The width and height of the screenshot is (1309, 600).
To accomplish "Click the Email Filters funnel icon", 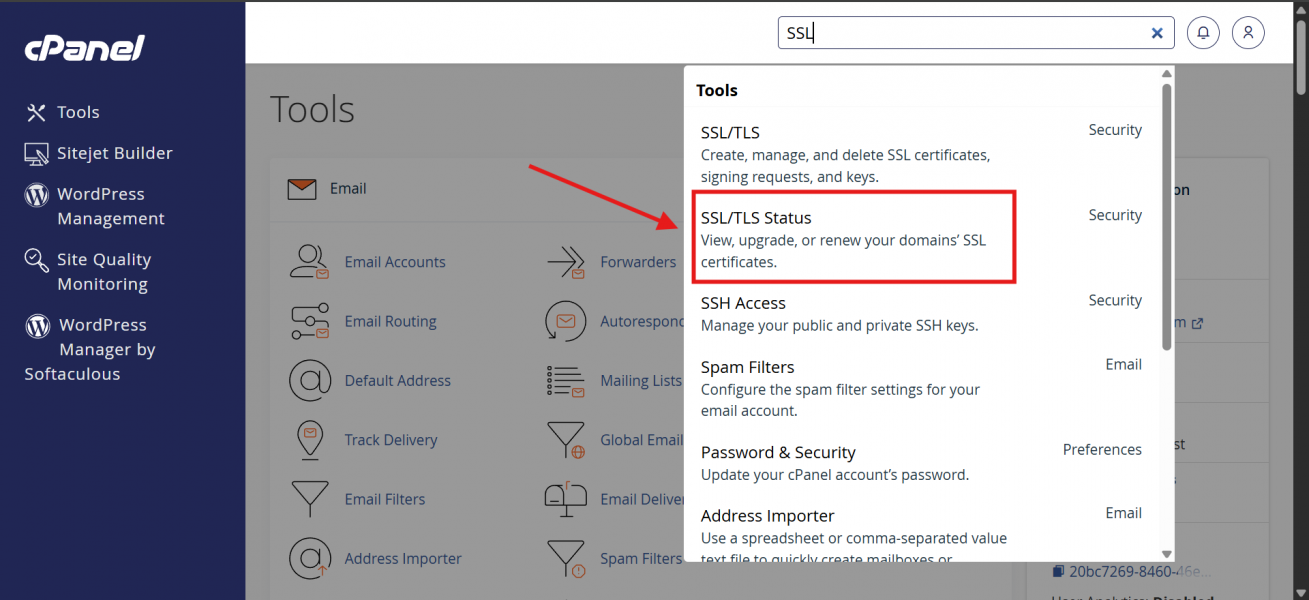I will point(309,498).
